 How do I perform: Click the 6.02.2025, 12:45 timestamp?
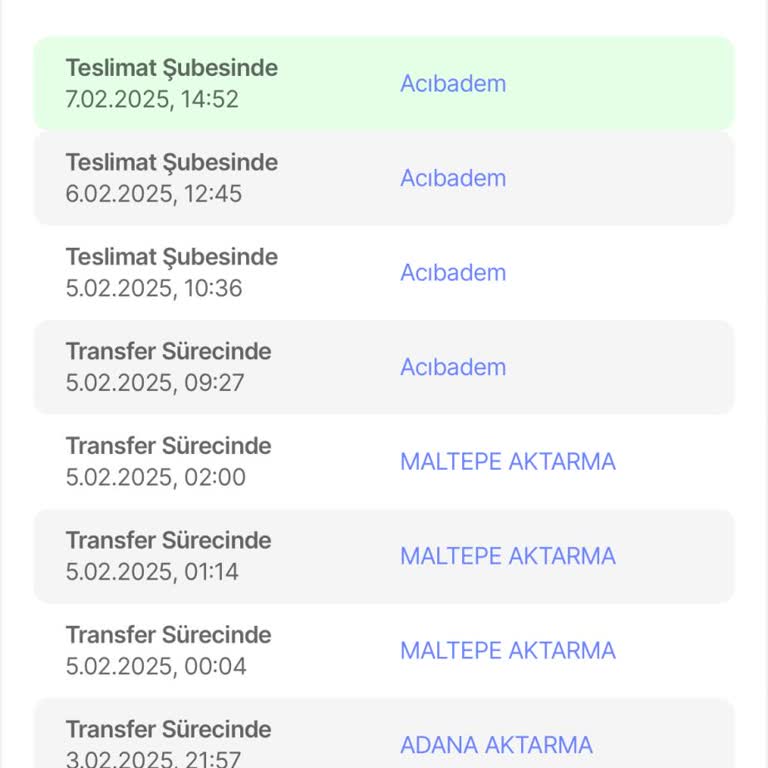click(154, 194)
